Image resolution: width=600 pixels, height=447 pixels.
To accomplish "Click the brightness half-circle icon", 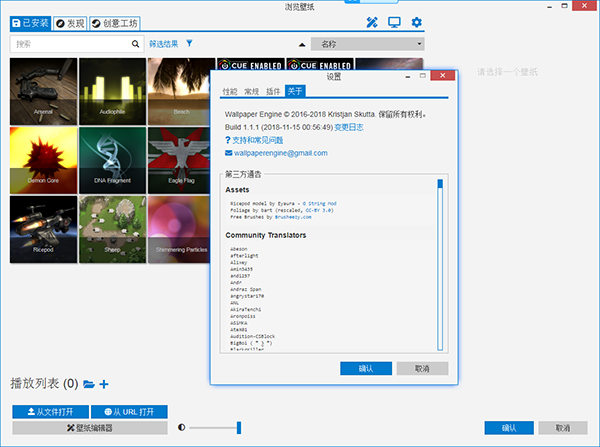I will click(182, 427).
